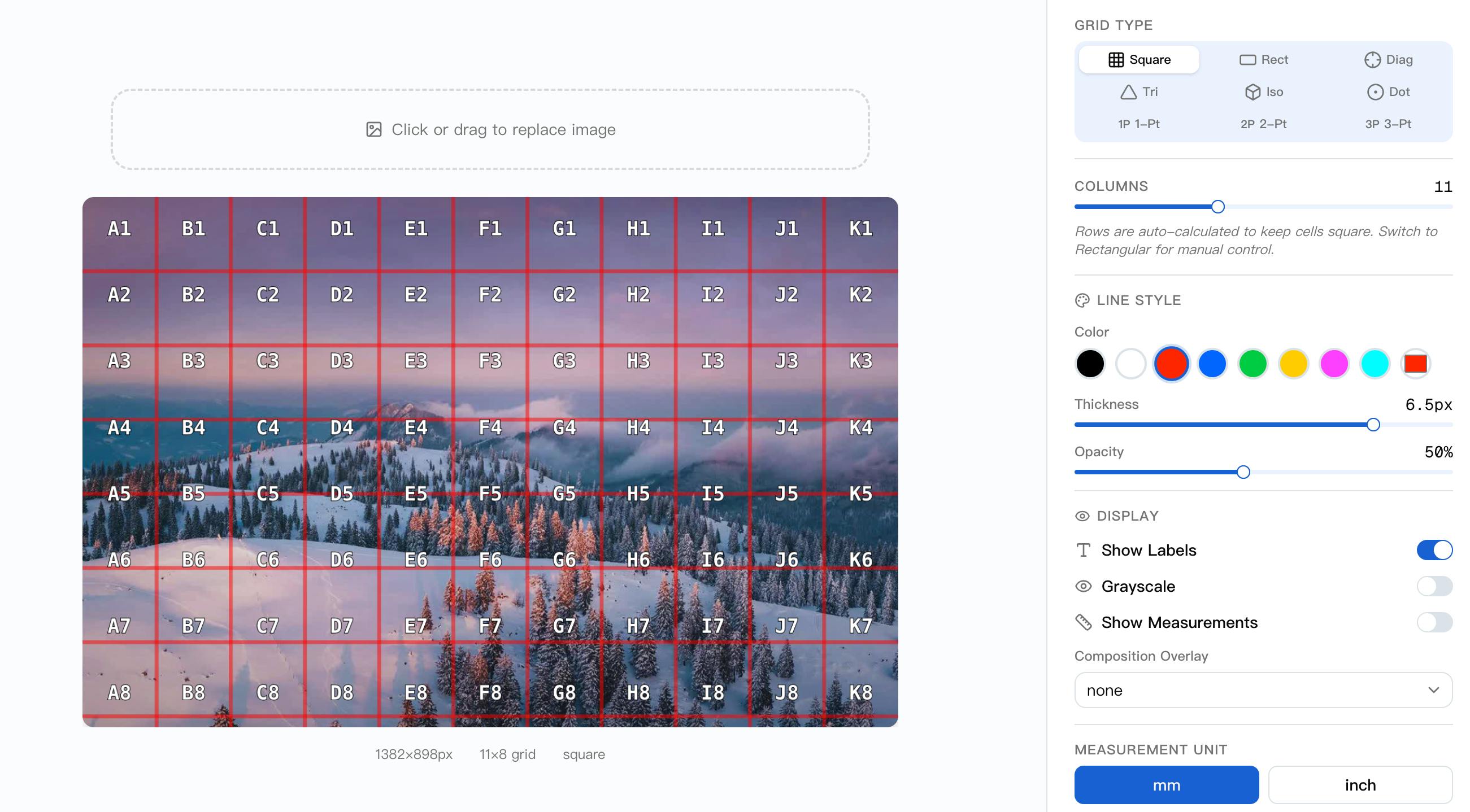
Task: Pick the red circle color swatch
Action: tap(1171, 364)
